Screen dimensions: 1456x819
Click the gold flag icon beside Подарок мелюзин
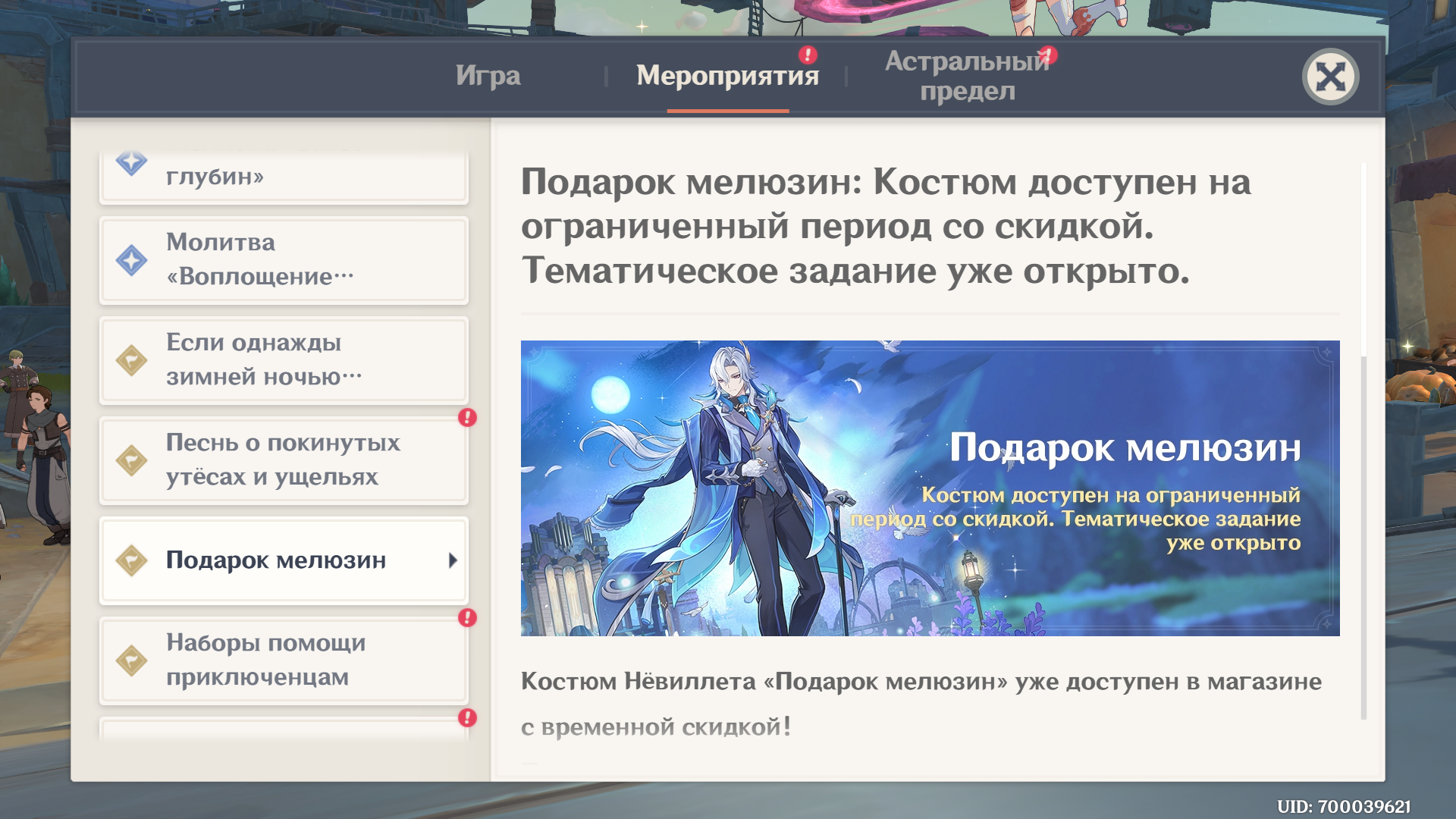131,560
